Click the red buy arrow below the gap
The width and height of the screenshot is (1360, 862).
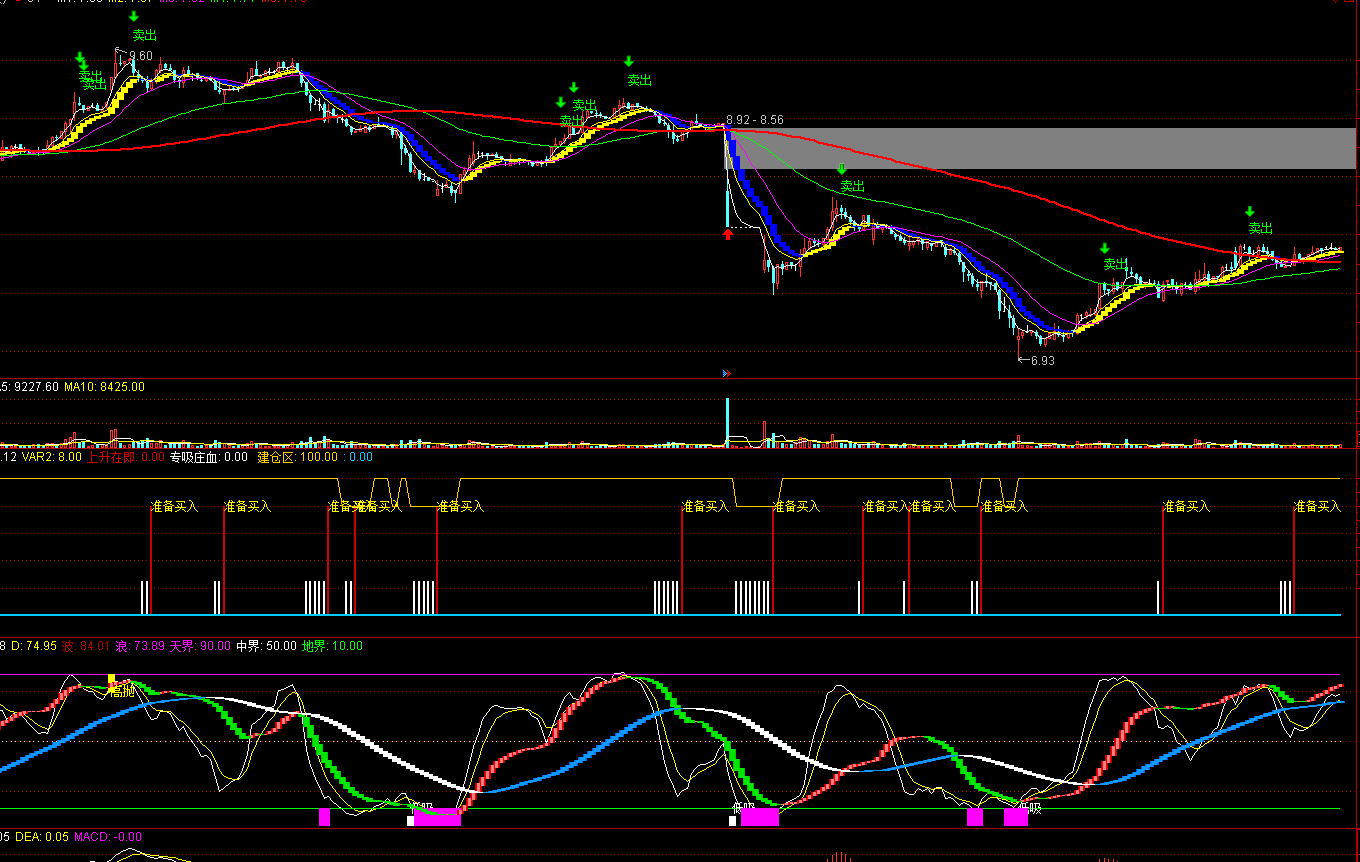point(727,234)
